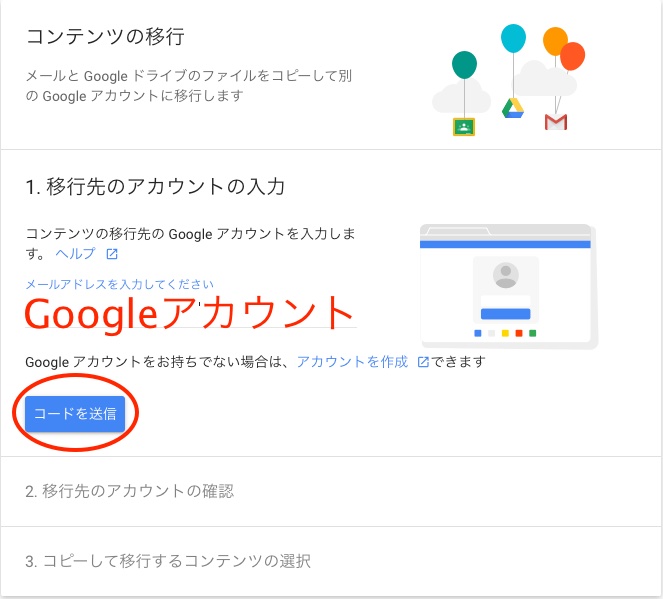Open the ヘルプ help link
The width and height of the screenshot is (663, 599).
[75, 254]
